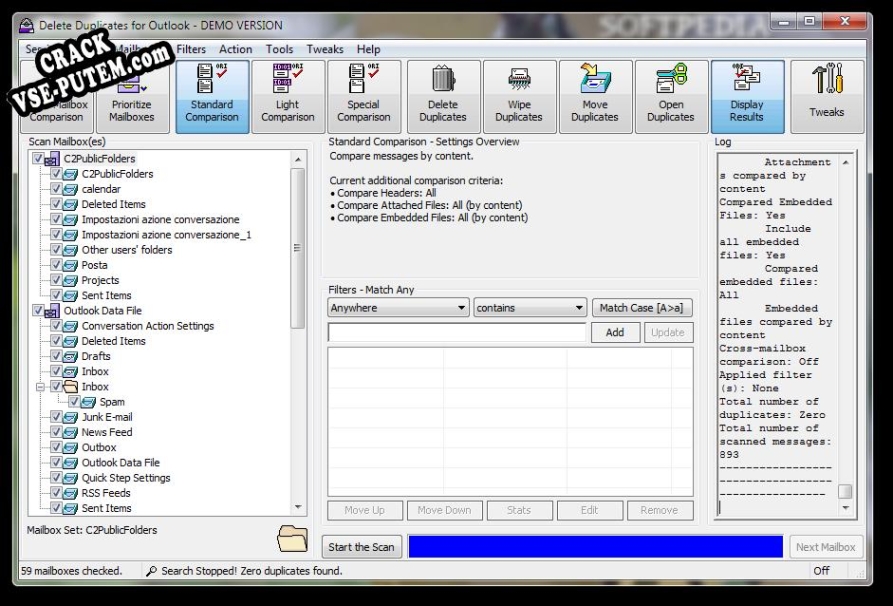Click the Outbox folder icon
The image size is (893, 606).
[x=71, y=448]
